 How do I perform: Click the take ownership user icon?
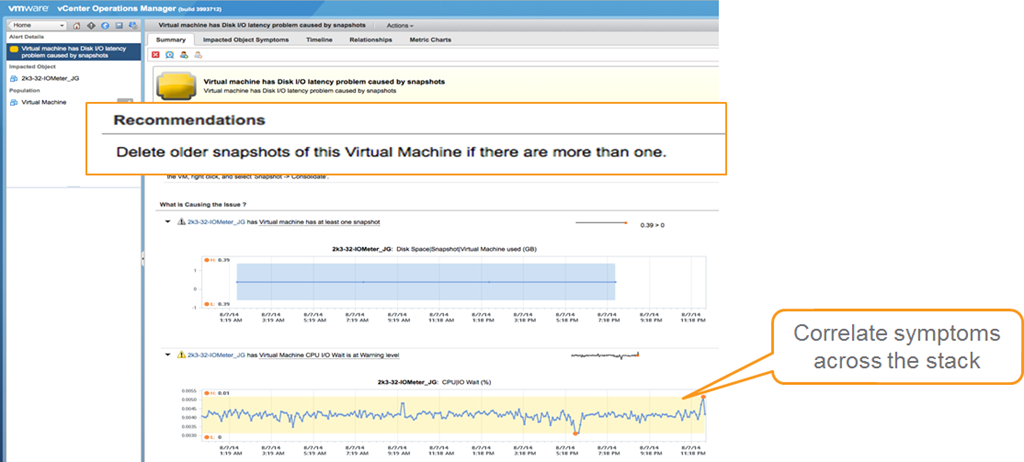coord(183,55)
